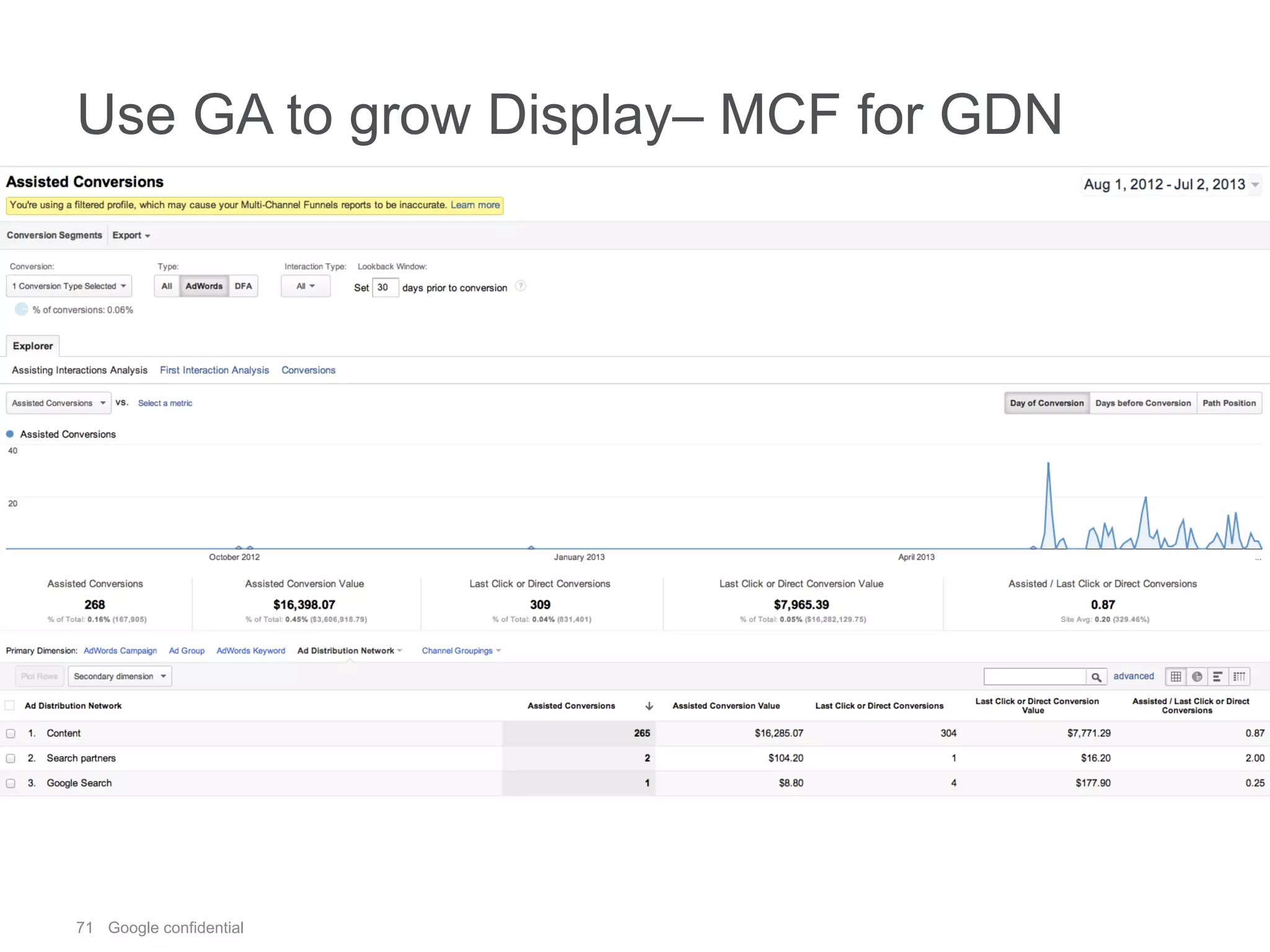
Task: Select the All type toggle
Action: tap(167, 286)
